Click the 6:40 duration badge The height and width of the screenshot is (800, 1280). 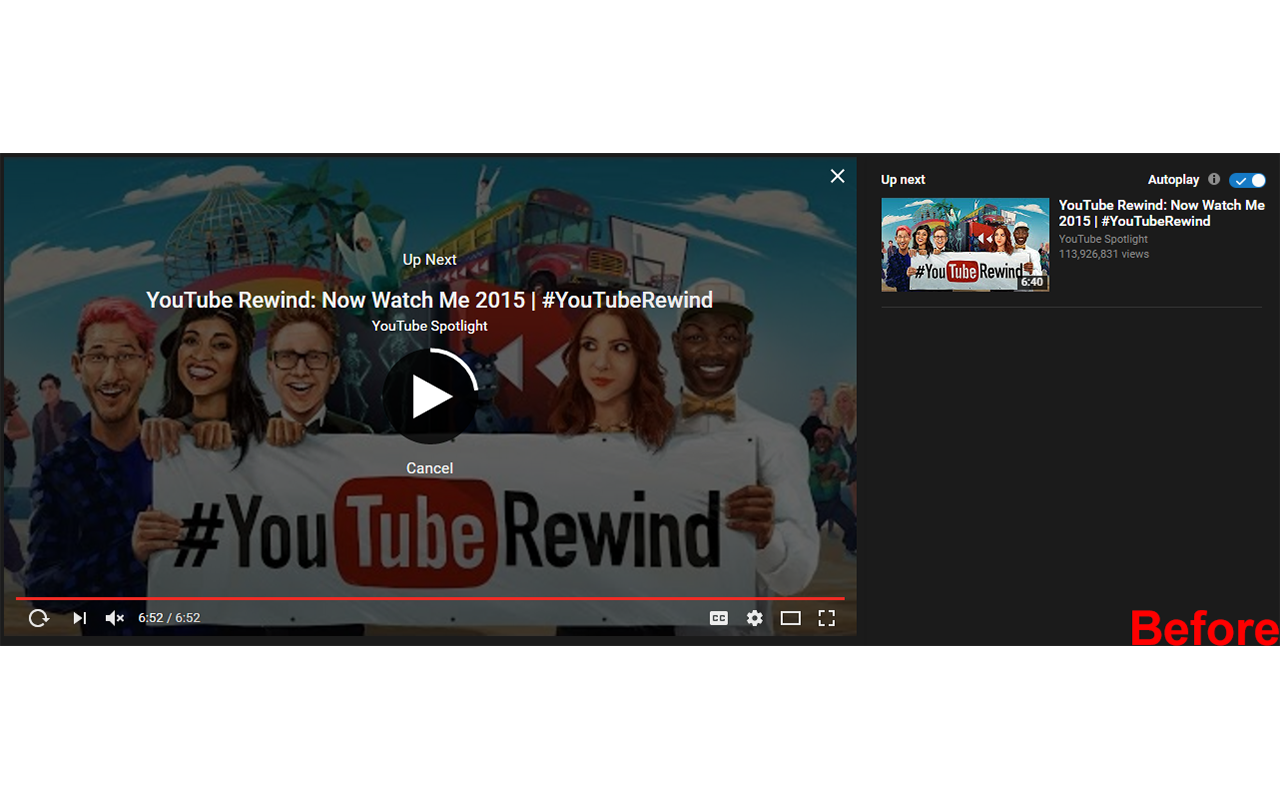1032,282
